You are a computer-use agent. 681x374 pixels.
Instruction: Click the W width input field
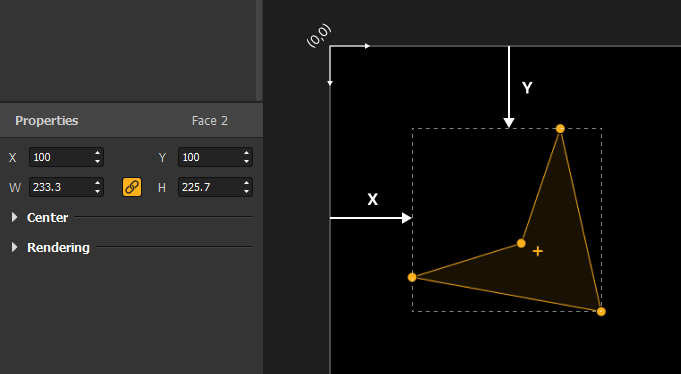click(x=66, y=187)
